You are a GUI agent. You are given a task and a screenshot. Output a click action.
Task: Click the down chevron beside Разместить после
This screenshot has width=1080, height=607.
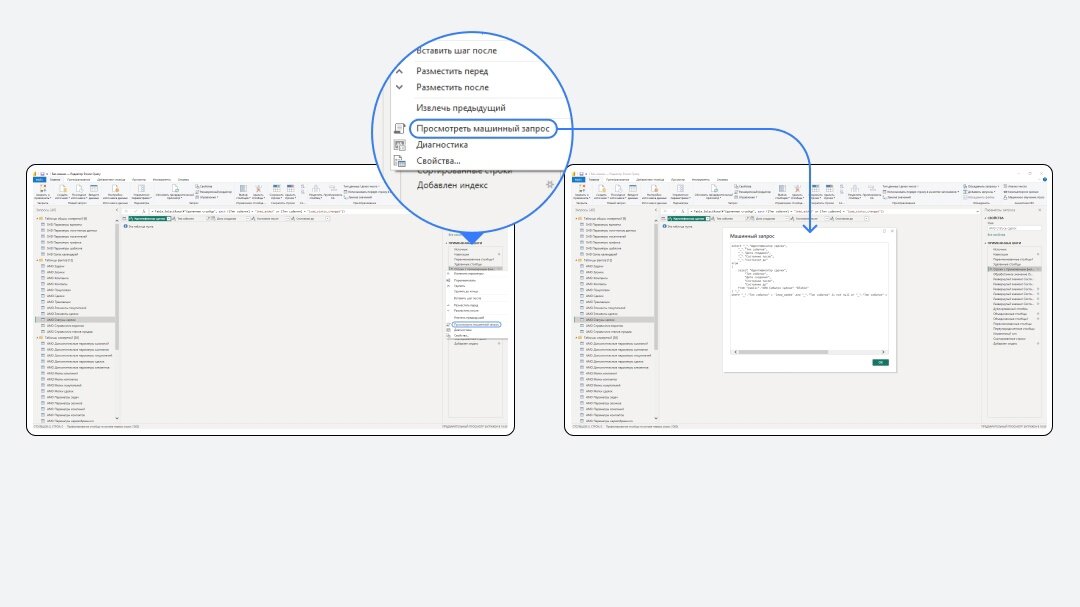[x=399, y=88]
